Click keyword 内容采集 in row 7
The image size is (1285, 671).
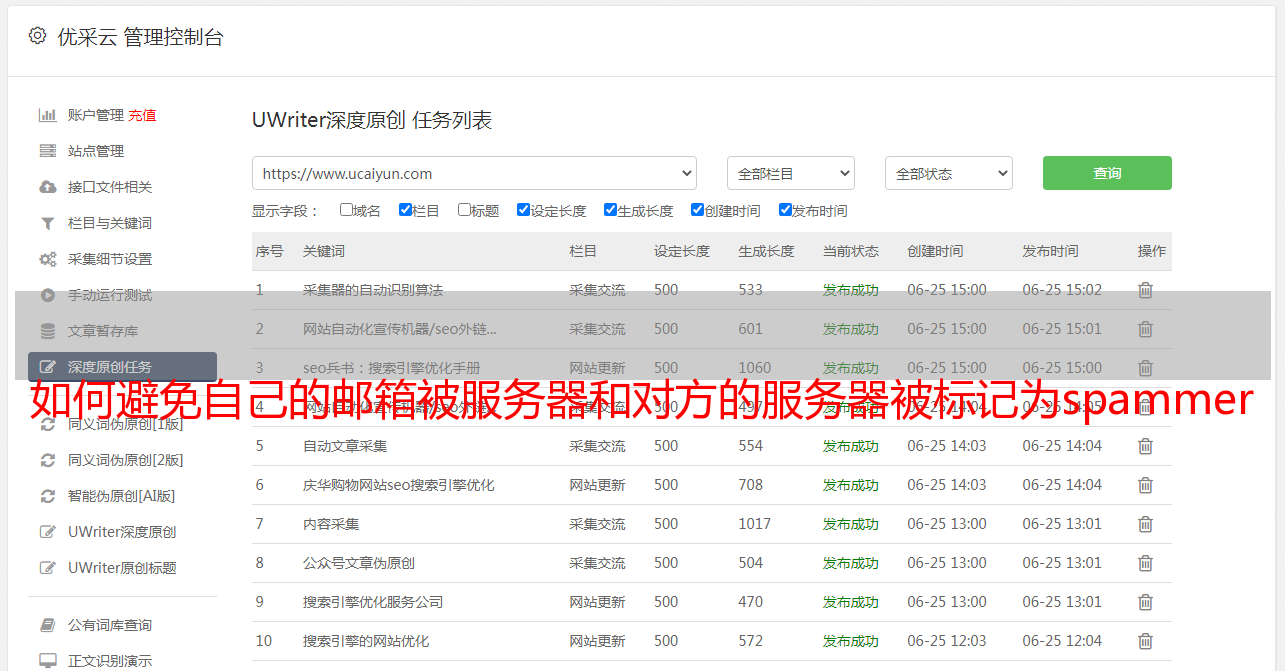click(331, 524)
